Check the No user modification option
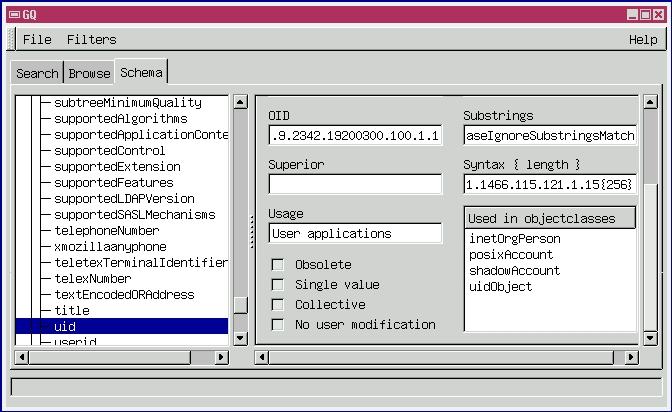The height and width of the screenshot is (412, 672). coord(278,325)
